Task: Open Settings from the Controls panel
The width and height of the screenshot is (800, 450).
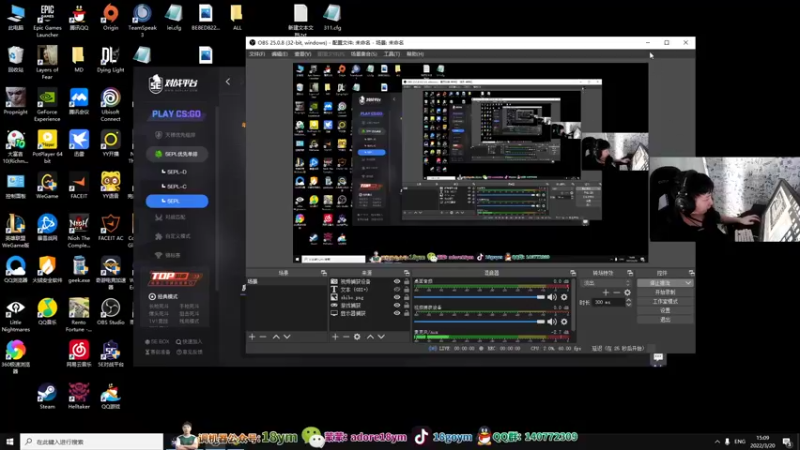Action: click(x=665, y=310)
